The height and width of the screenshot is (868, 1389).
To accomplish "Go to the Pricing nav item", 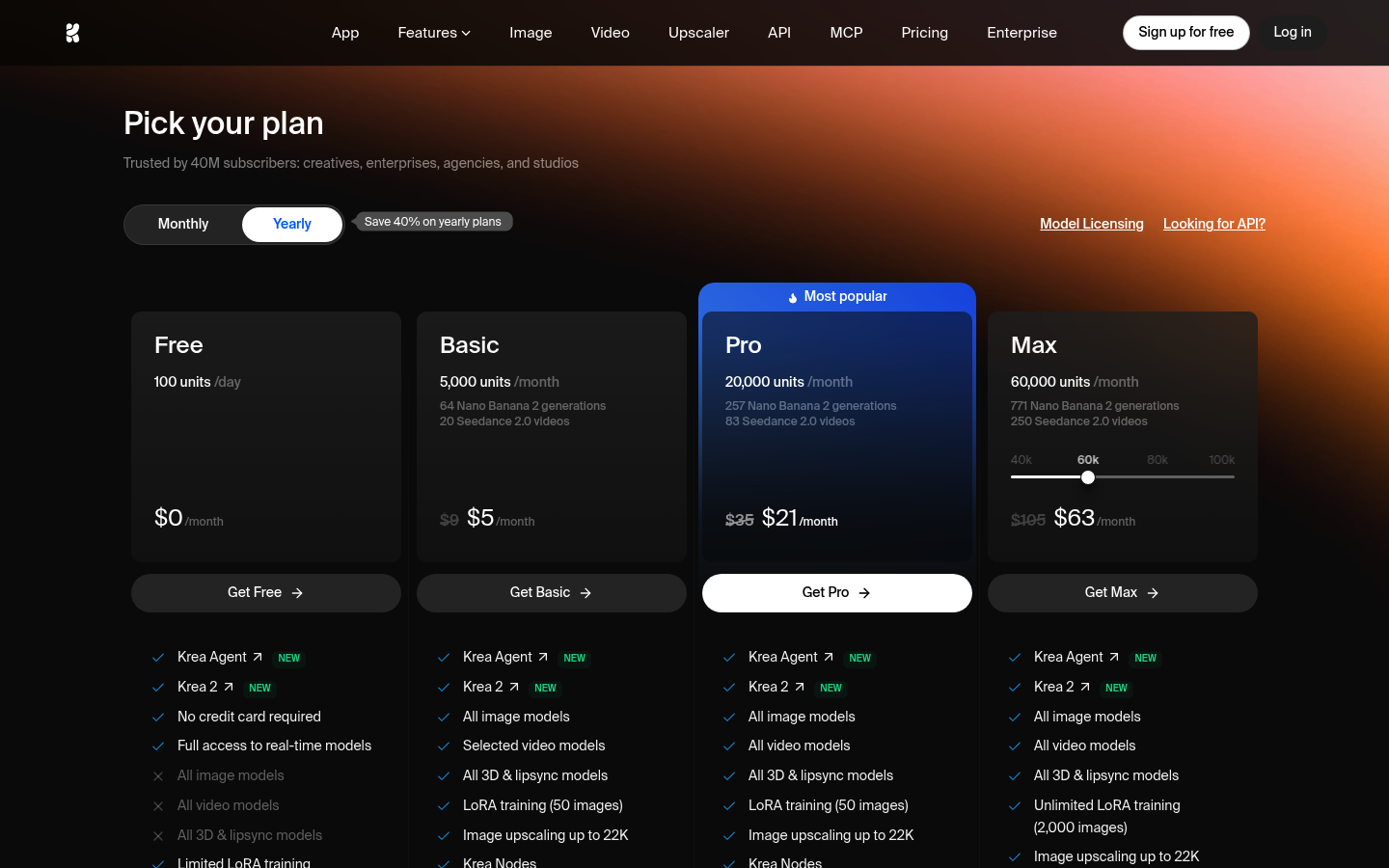I will click(925, 33).
